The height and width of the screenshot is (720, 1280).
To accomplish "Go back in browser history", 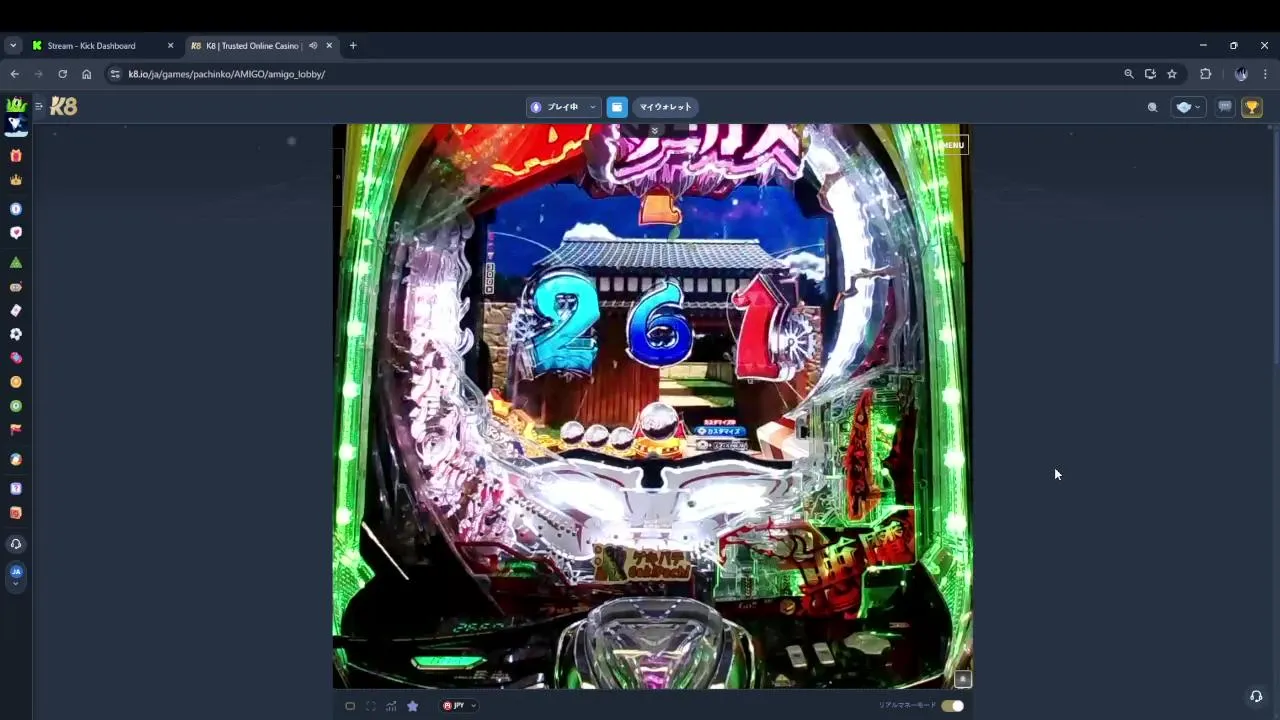I will tap(14, 74).
